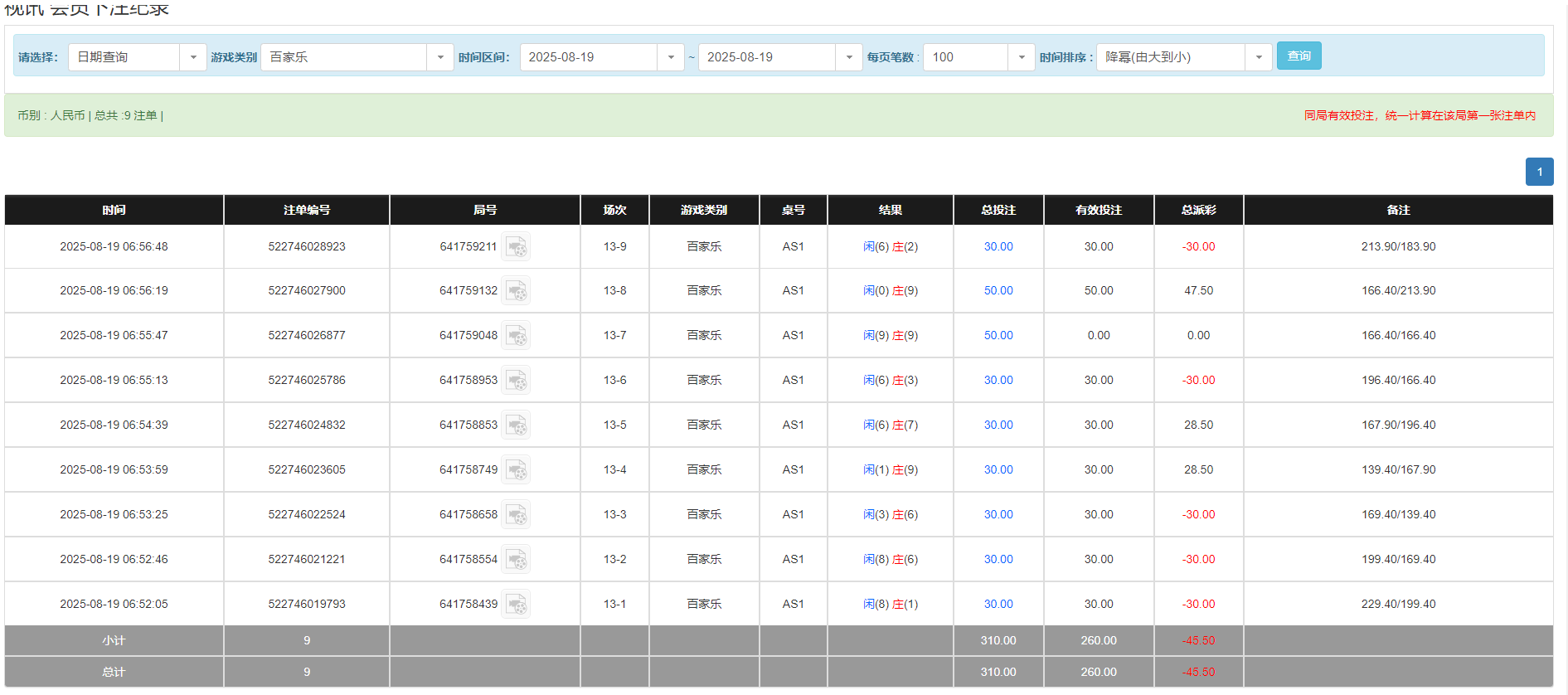
Task: Open video replay icon for round 641759211
Action: [x=516, y=247]
